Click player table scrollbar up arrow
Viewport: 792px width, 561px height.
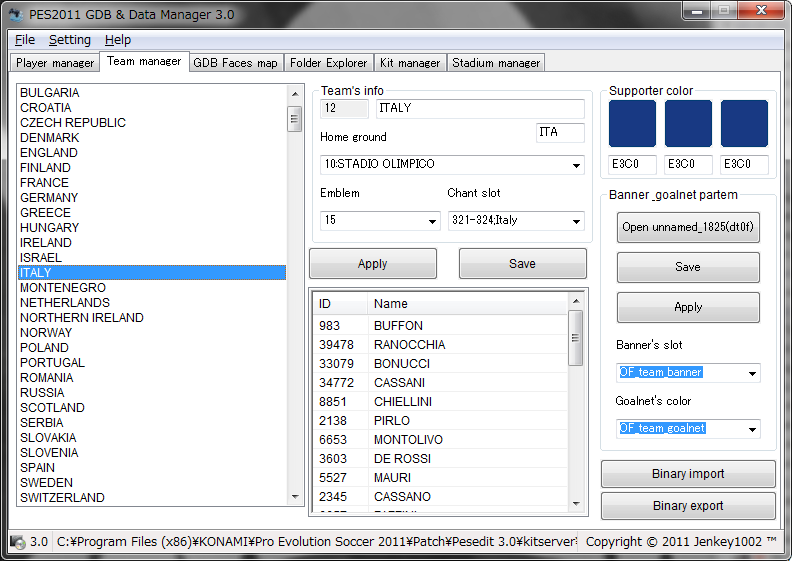point(575,301)
